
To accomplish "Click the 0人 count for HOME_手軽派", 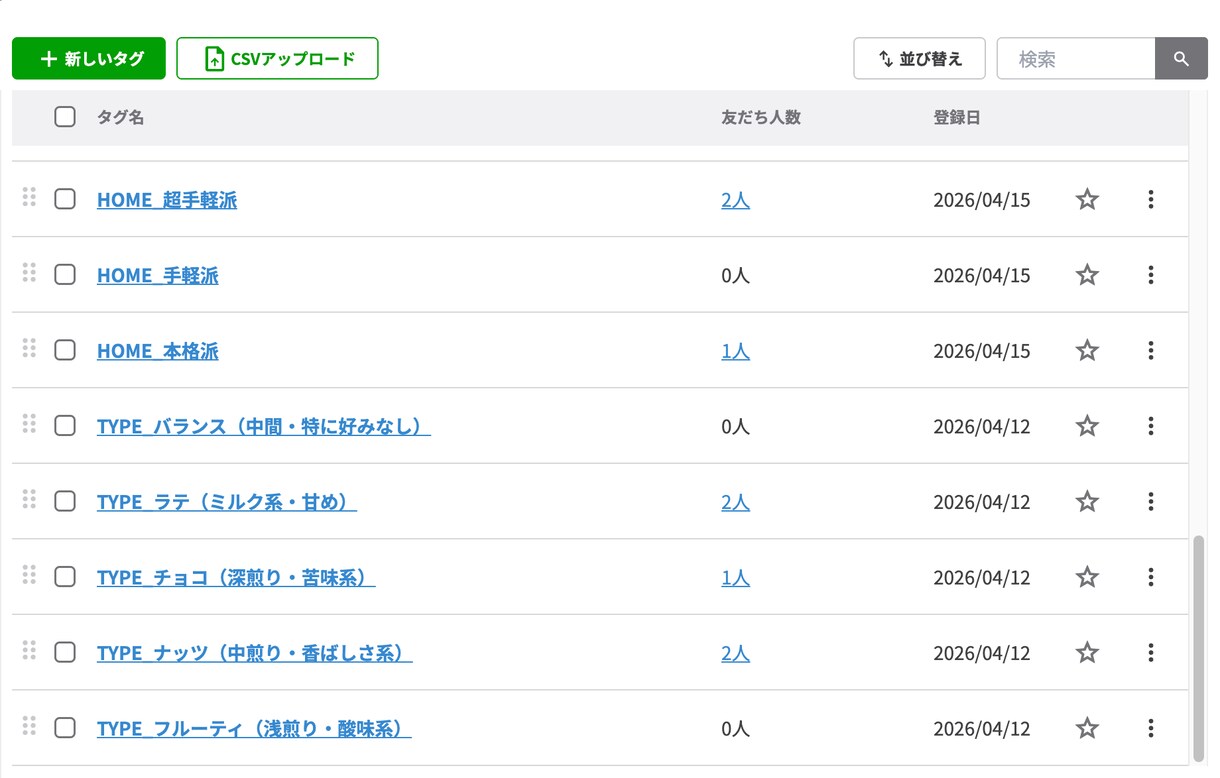I will tap(735, 276).
